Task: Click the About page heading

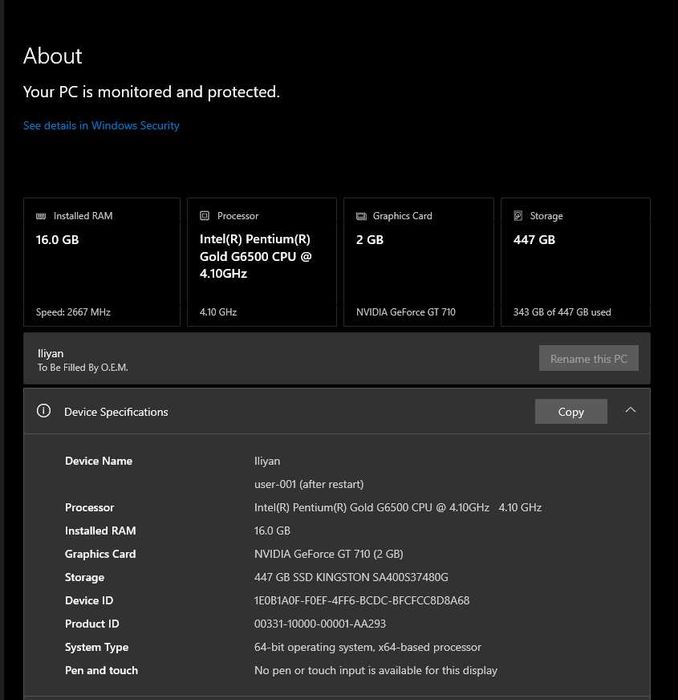Action: pyautogui.click(x=53, y=56)
